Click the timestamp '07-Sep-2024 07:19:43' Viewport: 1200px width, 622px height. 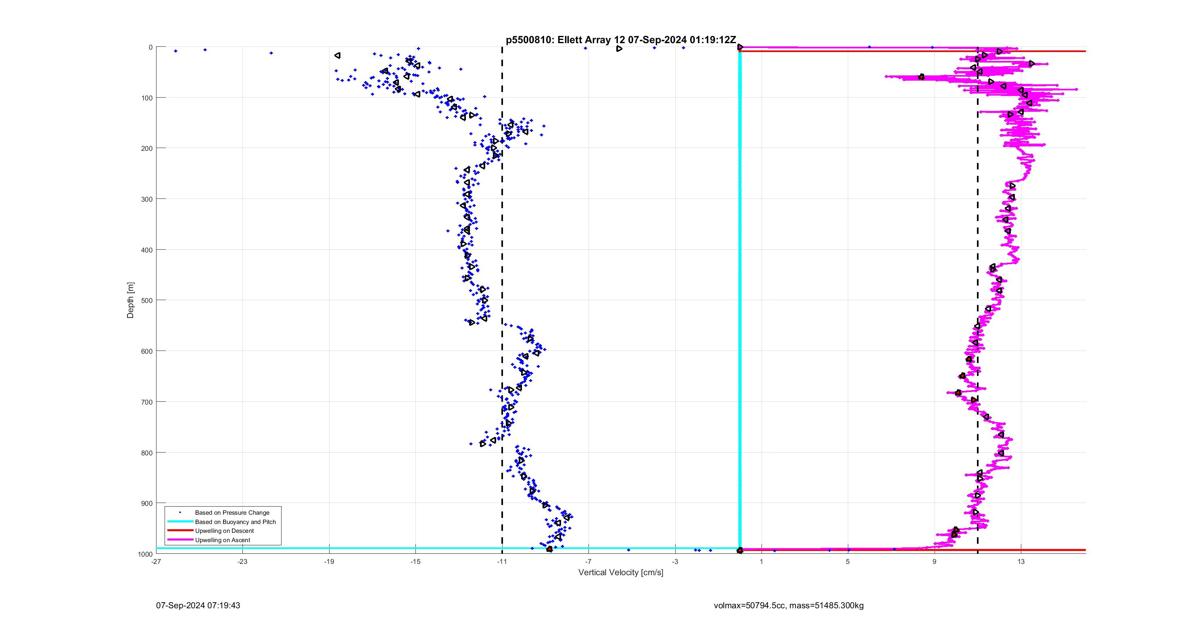pos(198,605)
